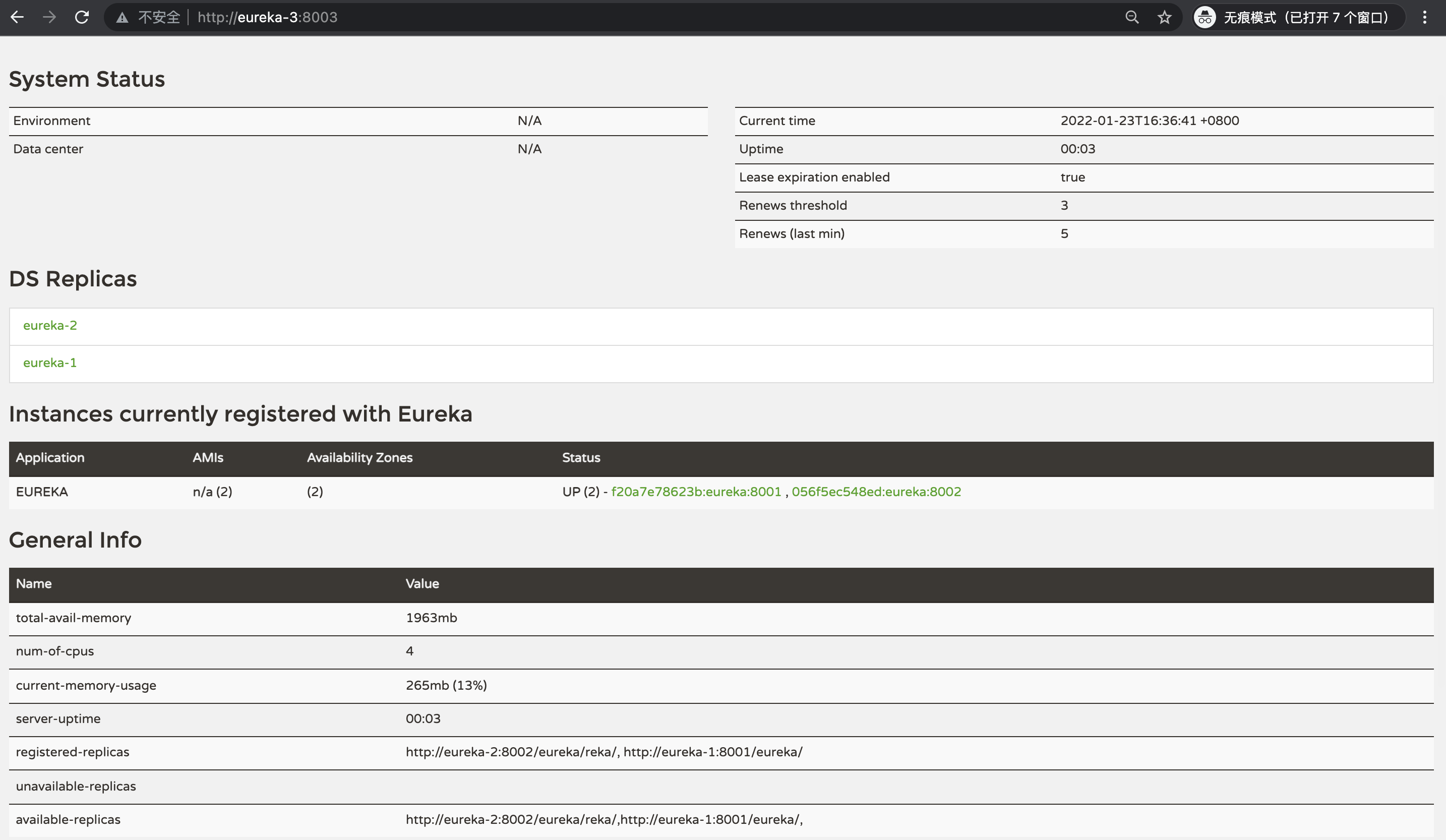The height and width of the screenshot is (840, 1446).
Task: Click the incognito windows count label
Action: [x=1306, y=17]
